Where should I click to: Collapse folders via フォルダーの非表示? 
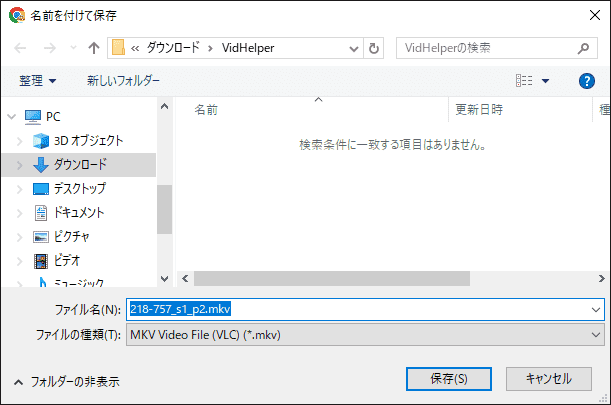(x=67, y=382)
